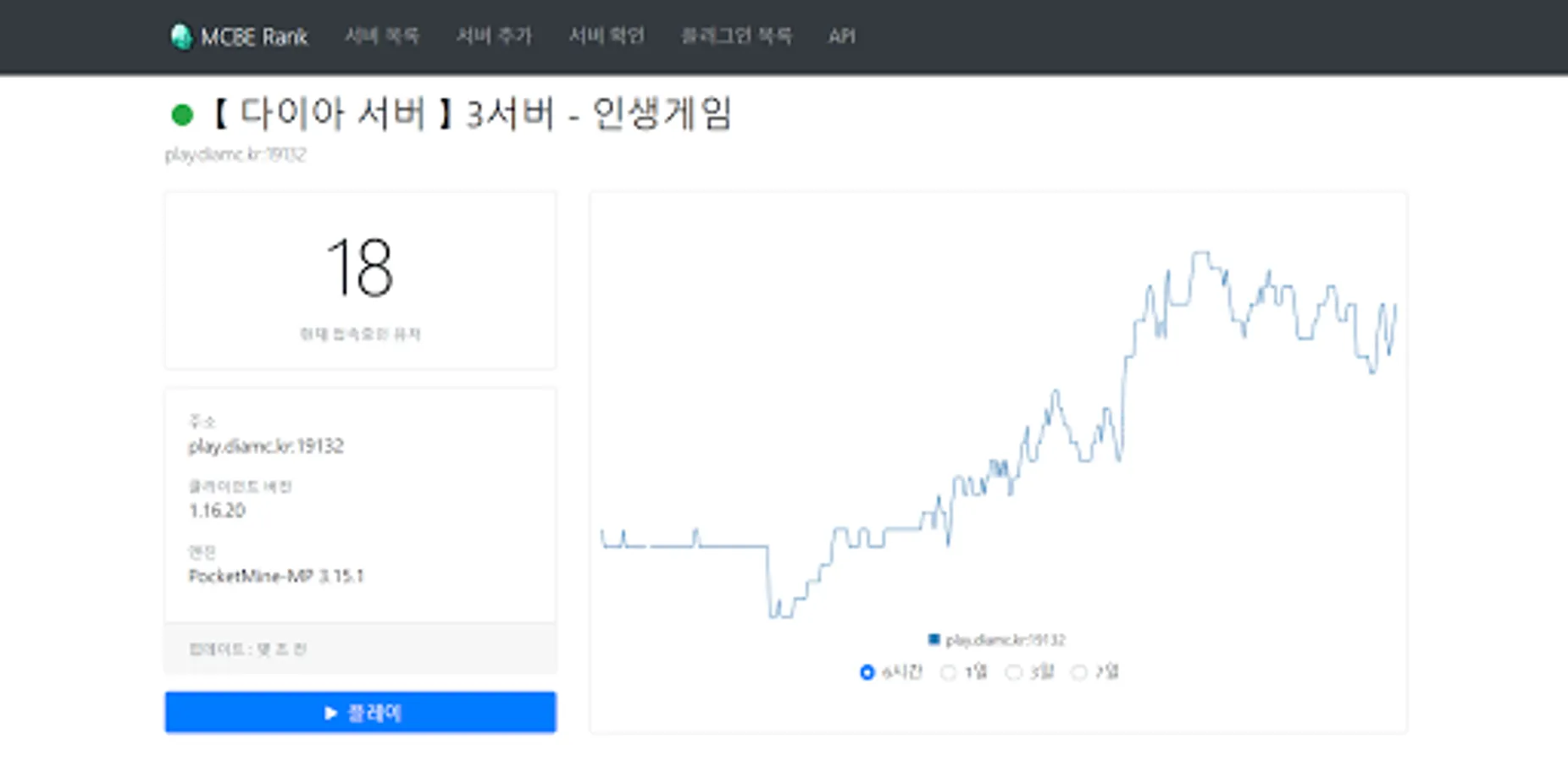Open the 플러그인 목록 navigation menu
The height and width of the screenshot is (762, 1568).
tap(739, 36)
